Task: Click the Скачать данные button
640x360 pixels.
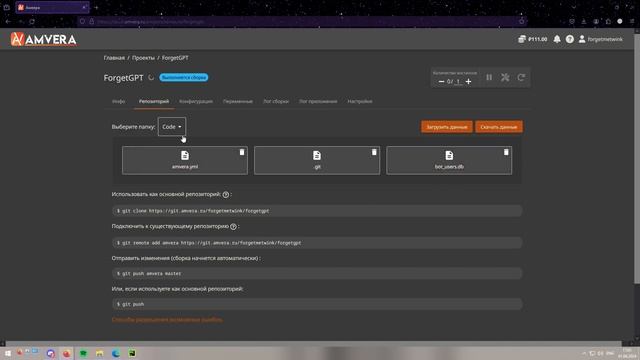Action: (499, 127)
